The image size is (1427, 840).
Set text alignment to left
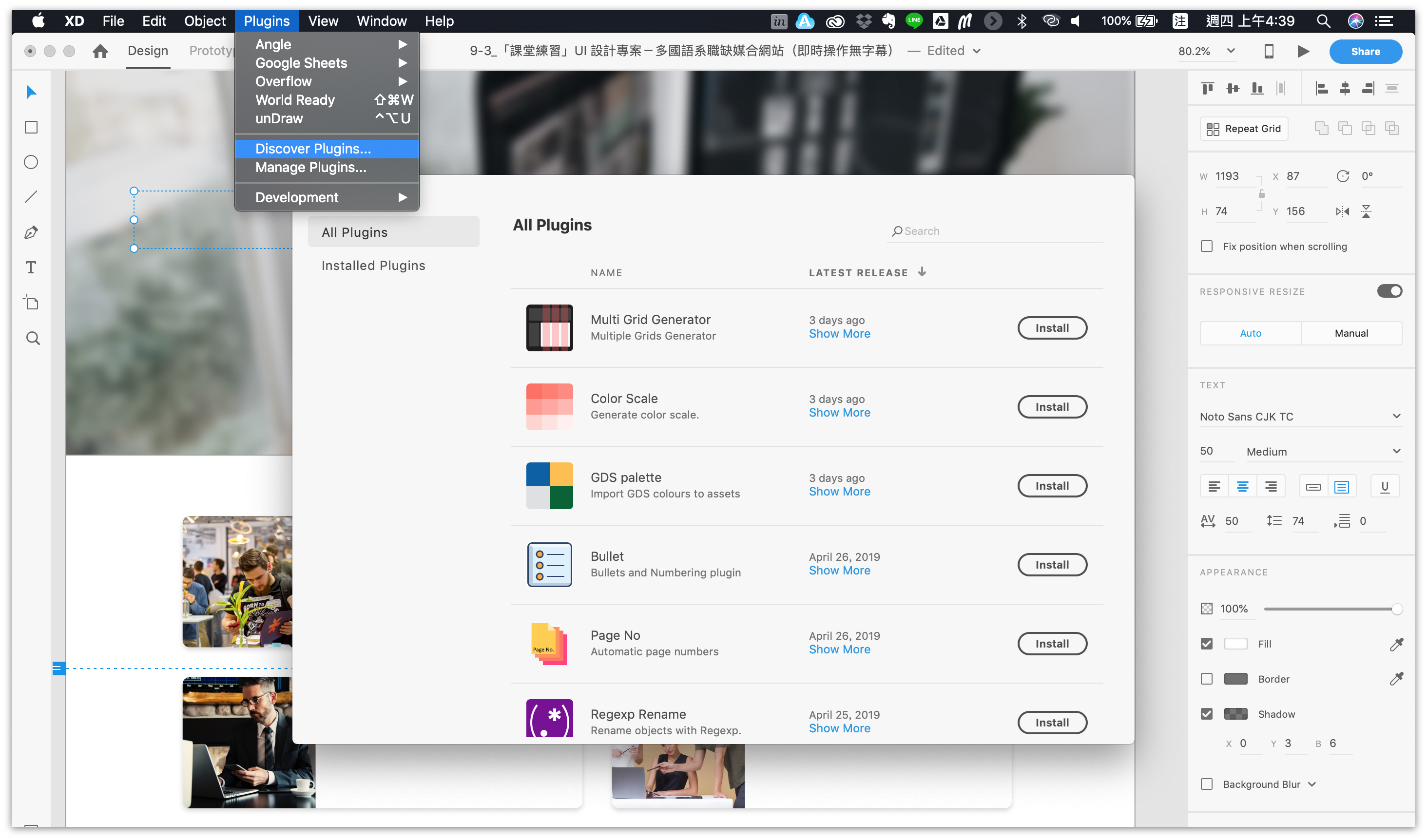[1214, 486]
